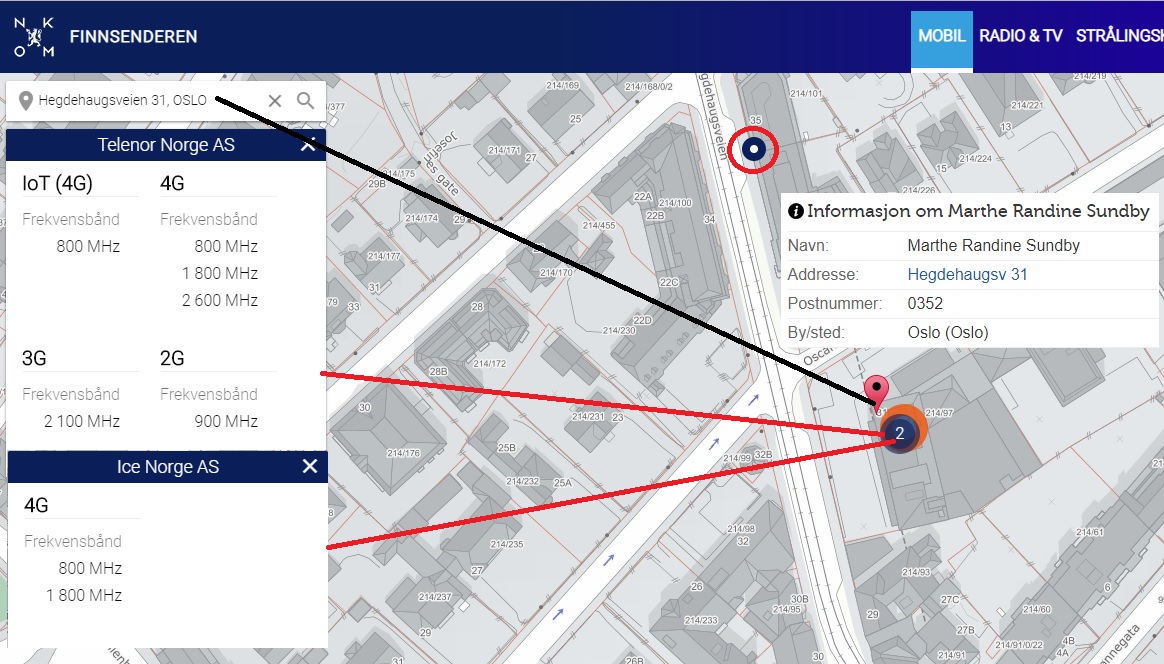Open the cluster marker labeled 2
The height and width of the screenshot is (664, 1164).
pos(900,433)
